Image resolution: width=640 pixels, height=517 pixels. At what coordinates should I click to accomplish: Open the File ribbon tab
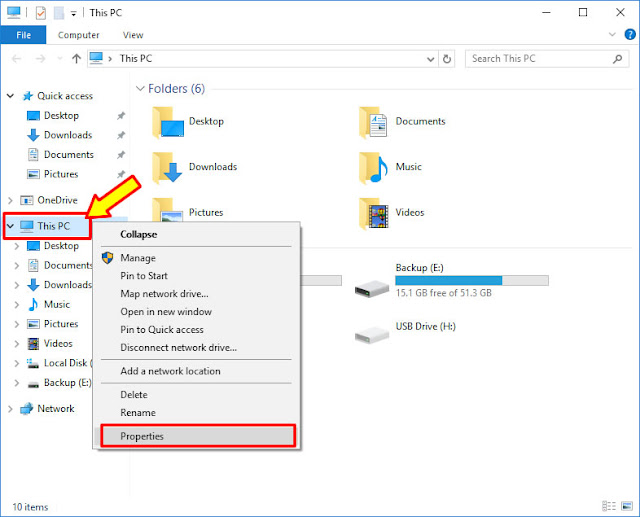23,35
